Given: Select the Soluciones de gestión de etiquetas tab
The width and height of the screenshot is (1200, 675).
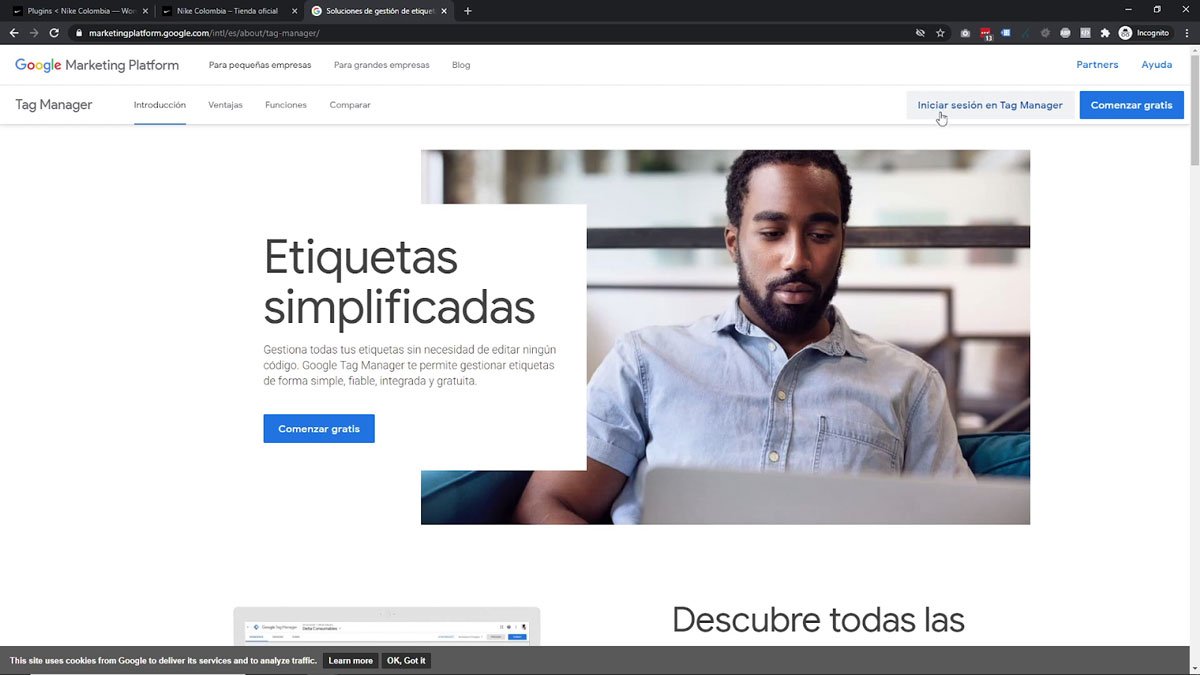Looking at the screenshot, I should (x=378, y=11).
